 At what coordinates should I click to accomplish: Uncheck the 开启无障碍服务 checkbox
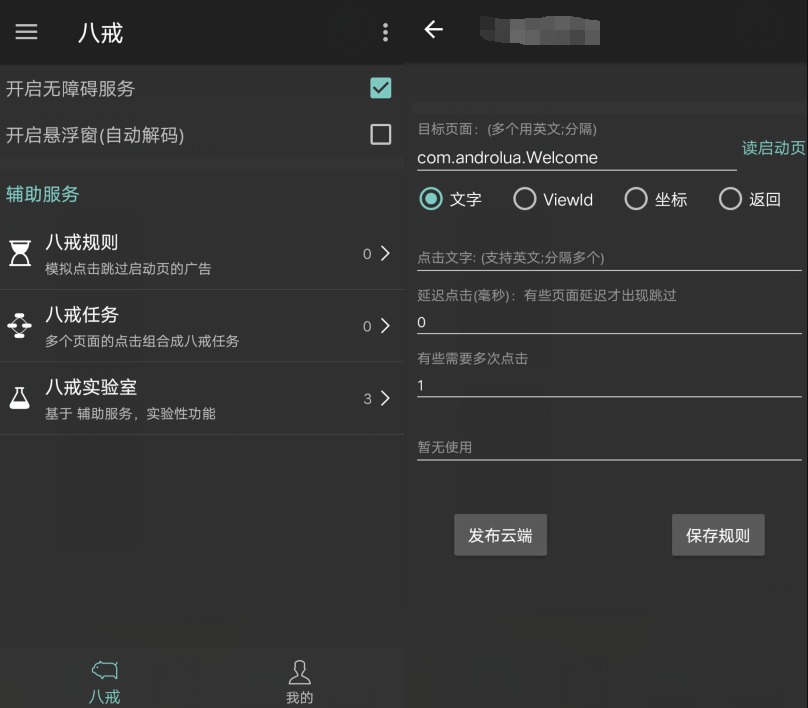(380, 88)
